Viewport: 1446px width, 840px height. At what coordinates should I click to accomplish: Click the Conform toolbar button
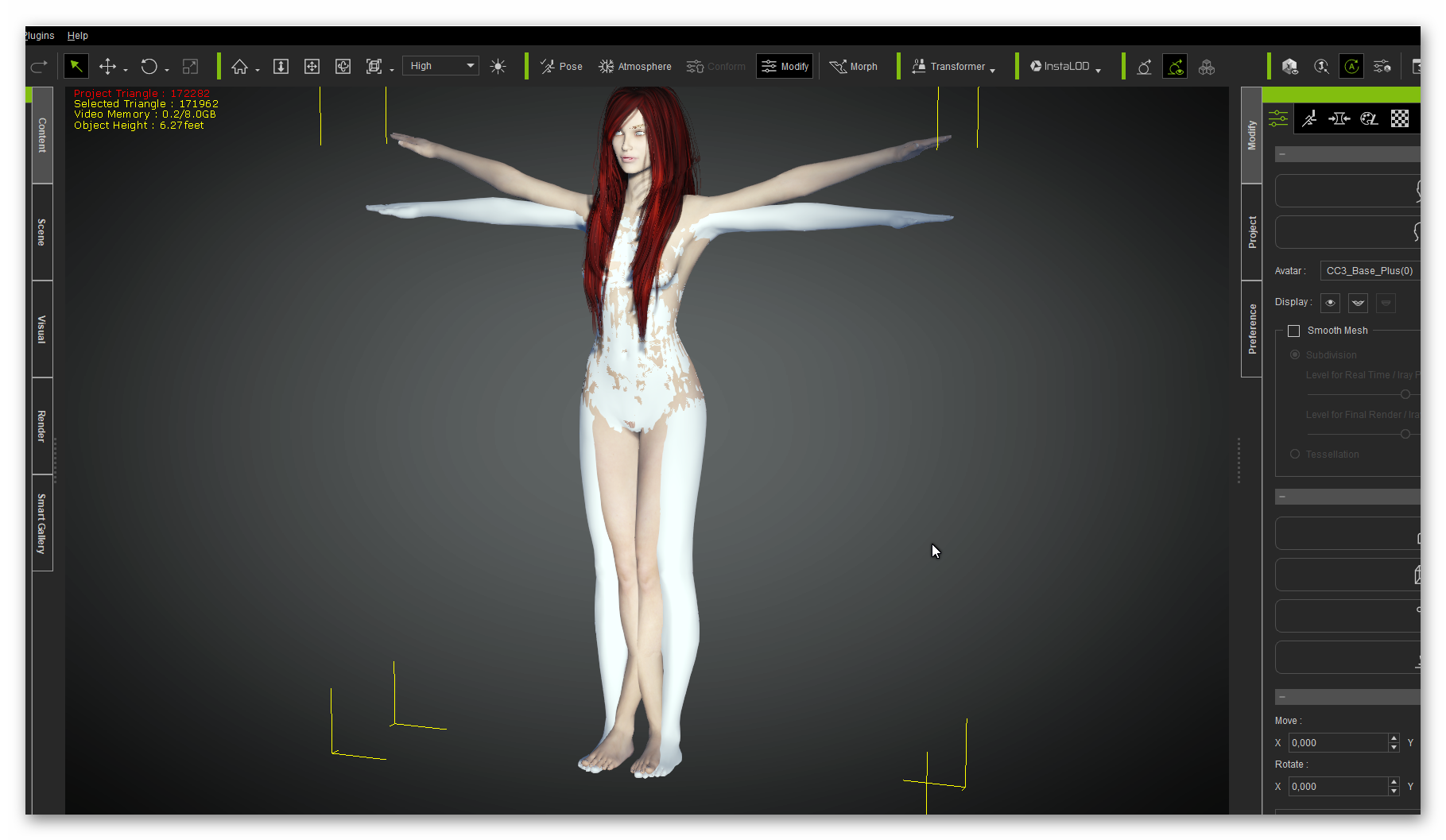pyautogui.click(x=716, y=67)
